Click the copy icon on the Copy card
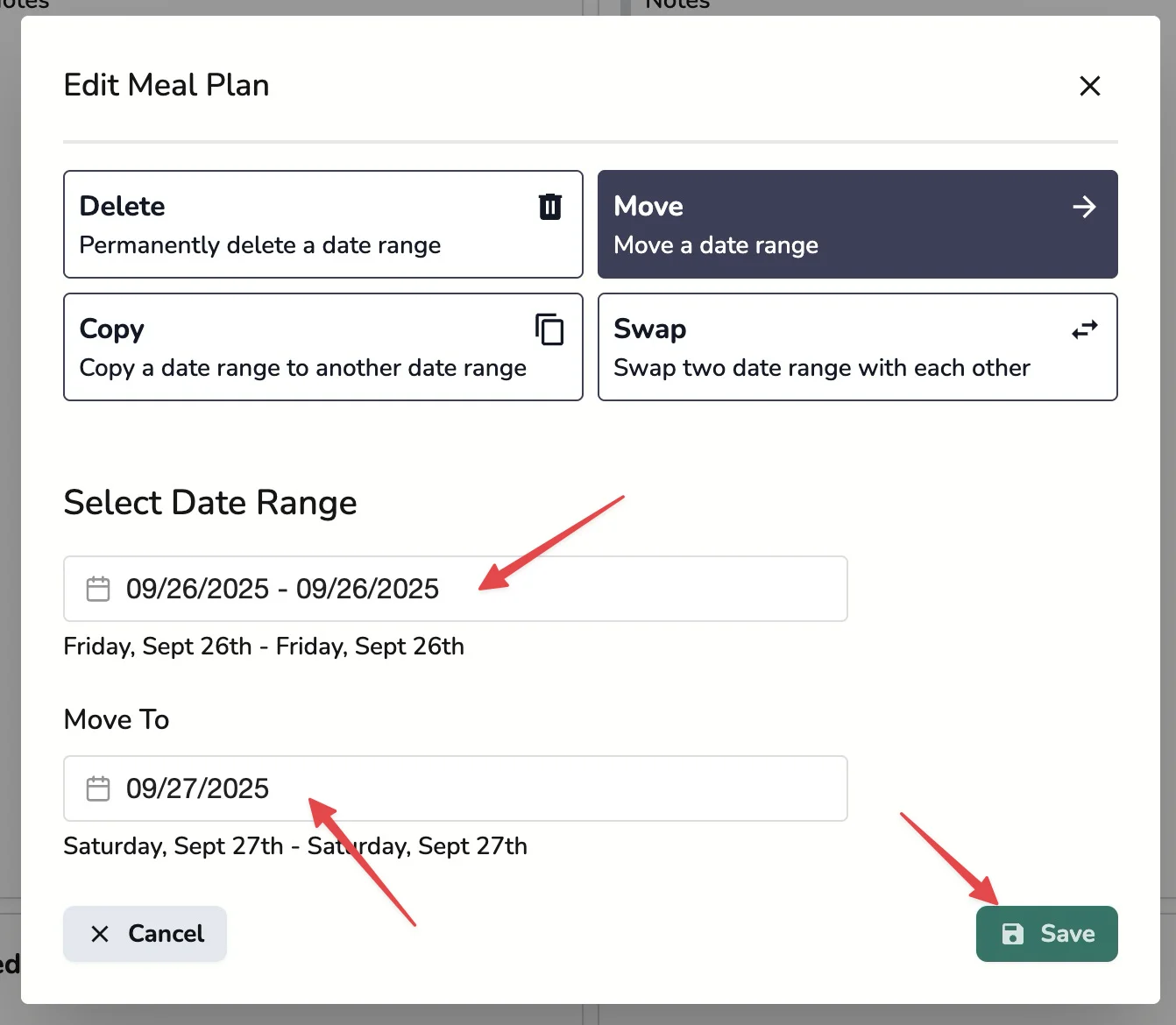Image resolution: width=1176 pixels, height=1025 pixels. pyautogui.click(x=549, y=330)
